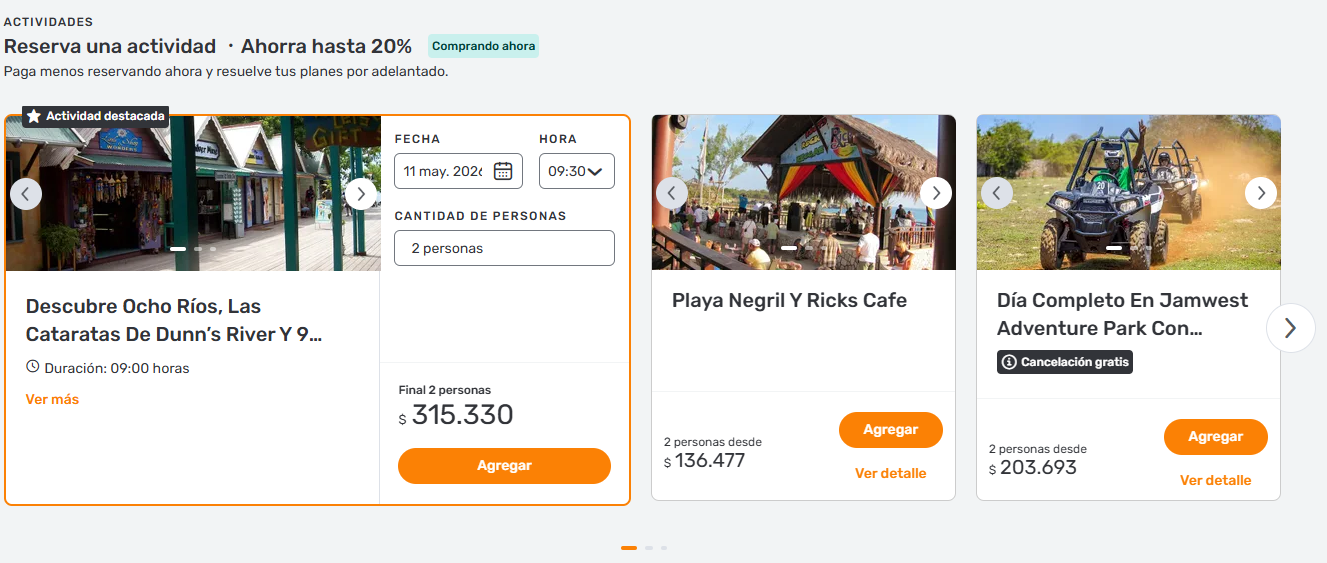This screenshot has width=1327, height=563.
Task: View details of Playa Negril activity
Action: tap(890, 473)
